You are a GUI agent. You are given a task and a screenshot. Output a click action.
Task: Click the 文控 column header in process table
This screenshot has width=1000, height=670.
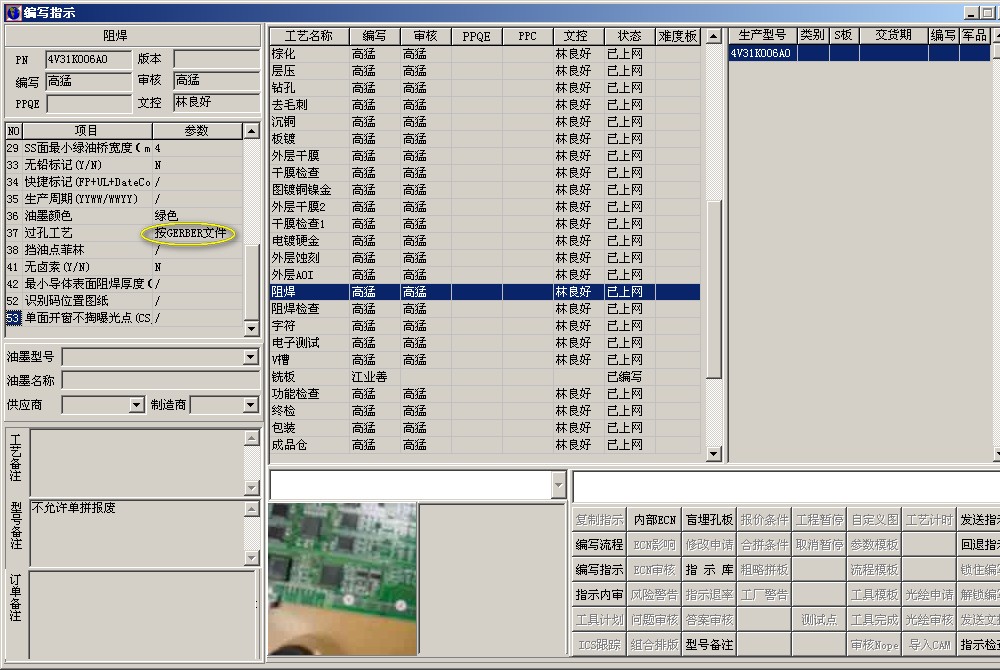click(578, 36)
